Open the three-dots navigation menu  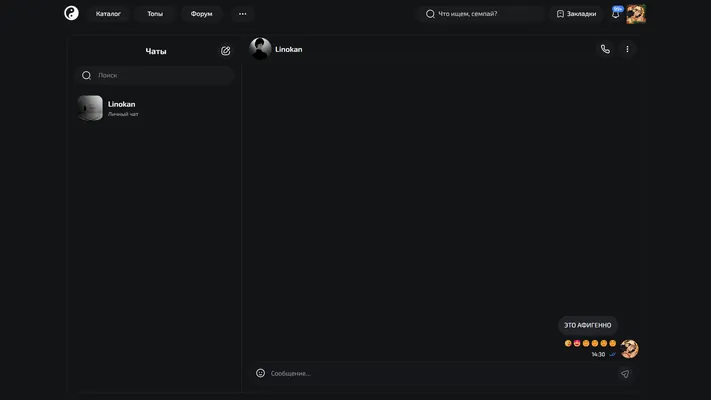click(243, 14)
